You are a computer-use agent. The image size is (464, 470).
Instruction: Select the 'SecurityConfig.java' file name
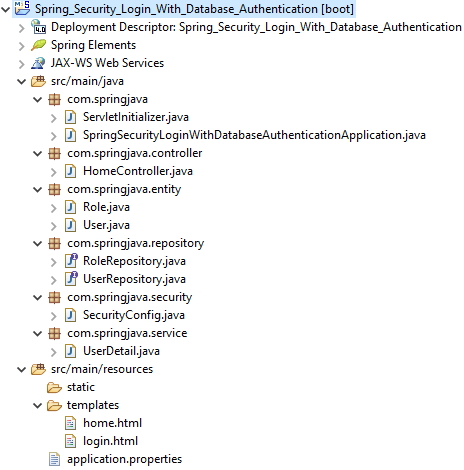click(134, 315)
